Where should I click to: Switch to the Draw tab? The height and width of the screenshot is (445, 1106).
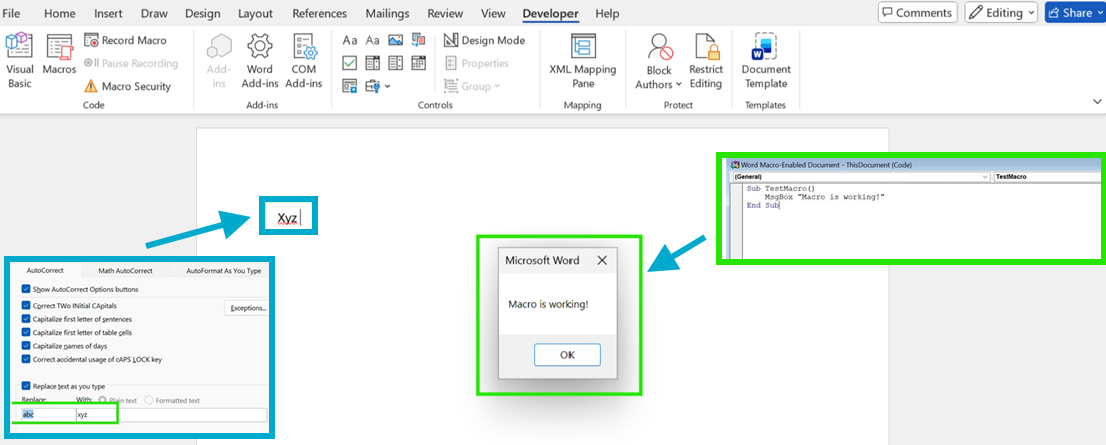point(154,13)
